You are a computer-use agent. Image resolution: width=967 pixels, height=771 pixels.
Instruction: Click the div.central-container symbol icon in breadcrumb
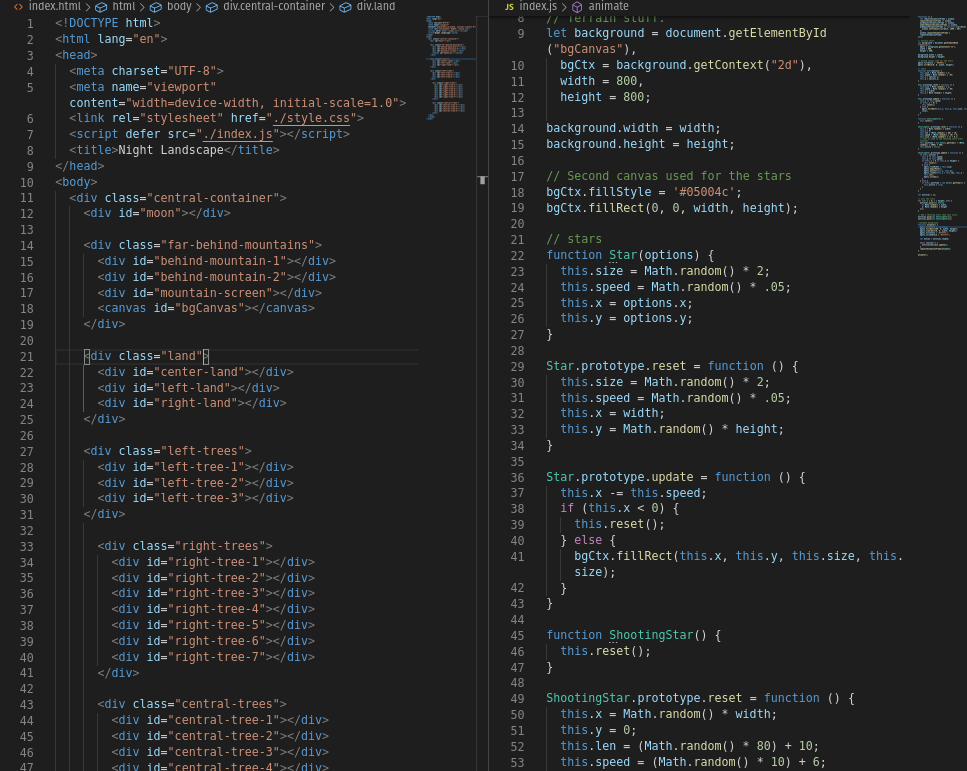pos(212,7)
